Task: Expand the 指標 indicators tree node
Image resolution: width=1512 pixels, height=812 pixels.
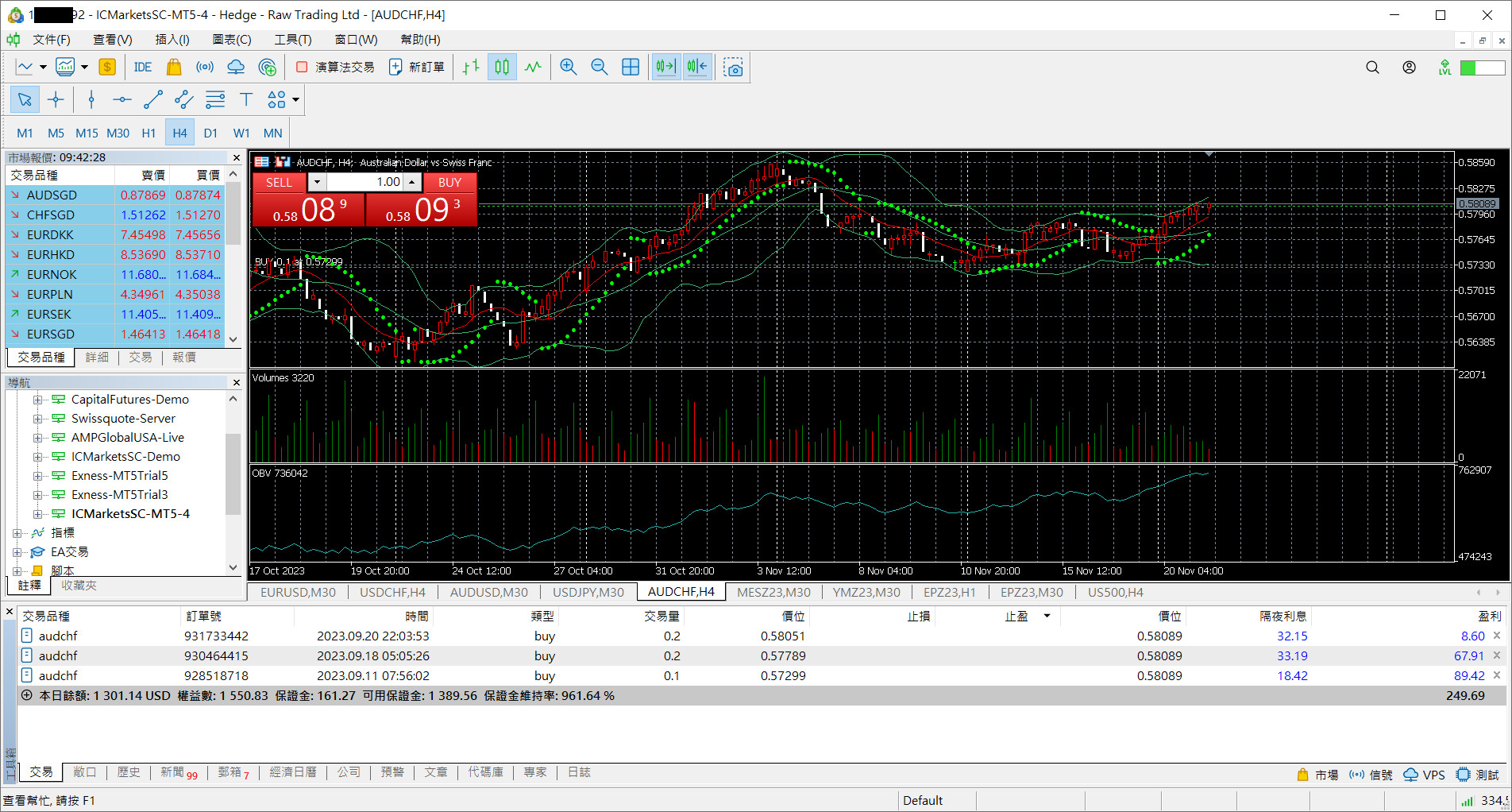Action: point(17,533)
